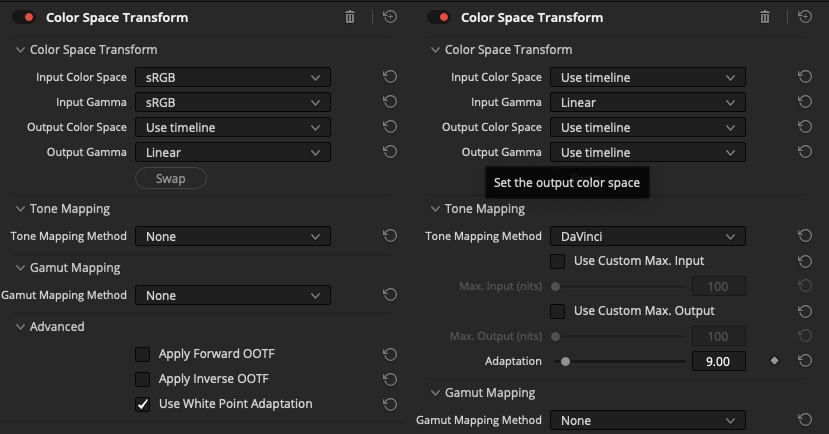Reset right panel Output Color Space
This screenshot has width=829, height=434.
[x=805, y=127]
